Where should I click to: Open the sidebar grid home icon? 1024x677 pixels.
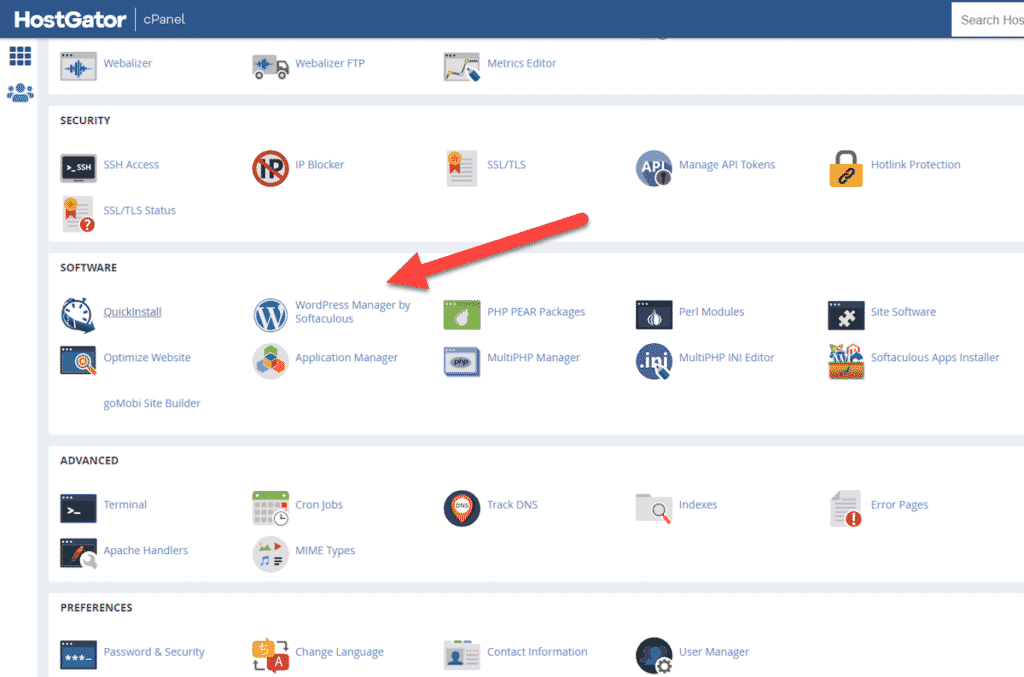(20, 56)
